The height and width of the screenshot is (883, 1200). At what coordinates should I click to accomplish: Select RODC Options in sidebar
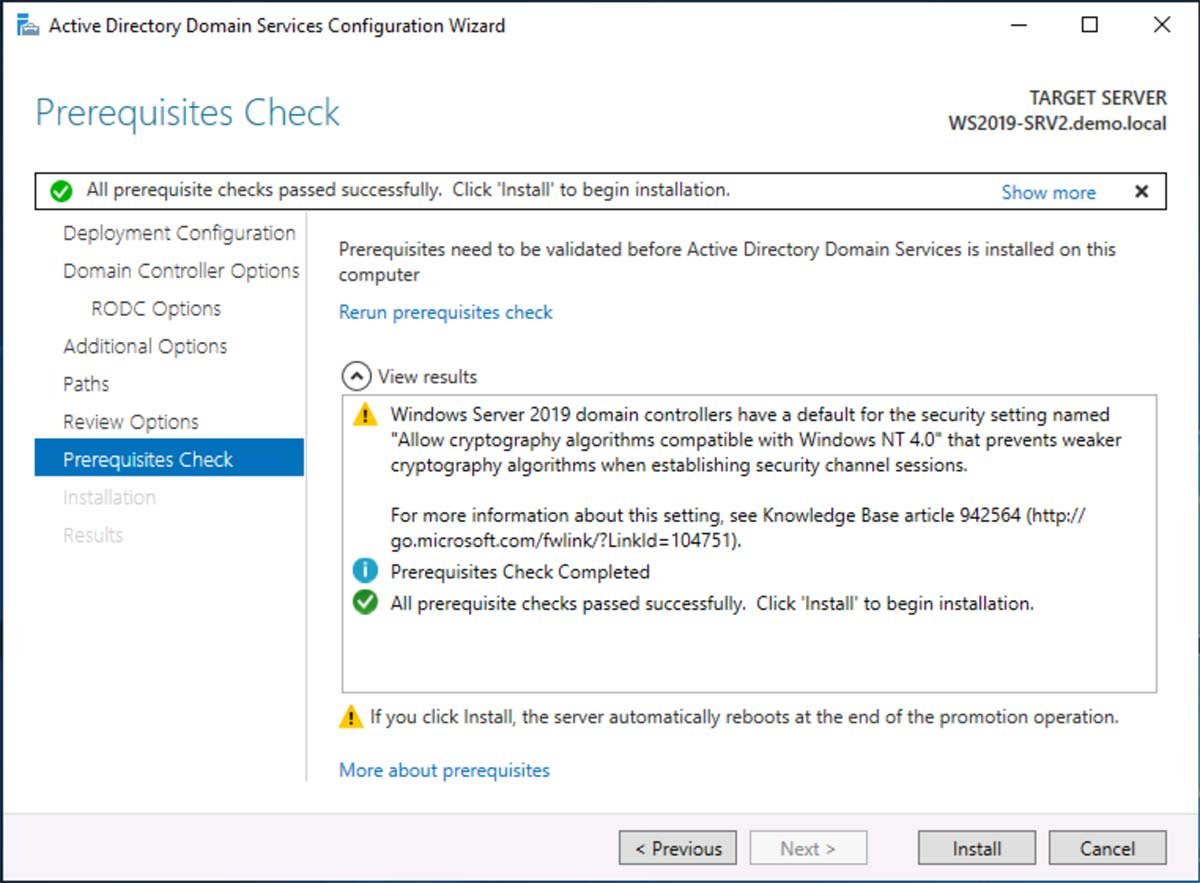point(156,309)
